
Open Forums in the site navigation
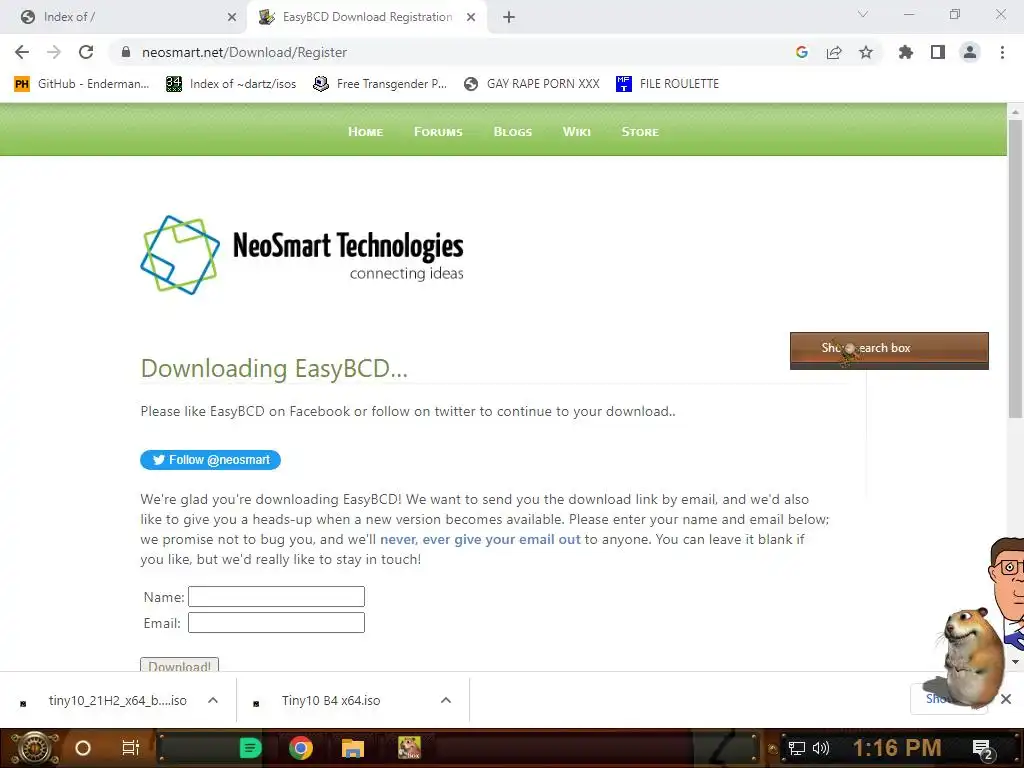click(438, 132)
